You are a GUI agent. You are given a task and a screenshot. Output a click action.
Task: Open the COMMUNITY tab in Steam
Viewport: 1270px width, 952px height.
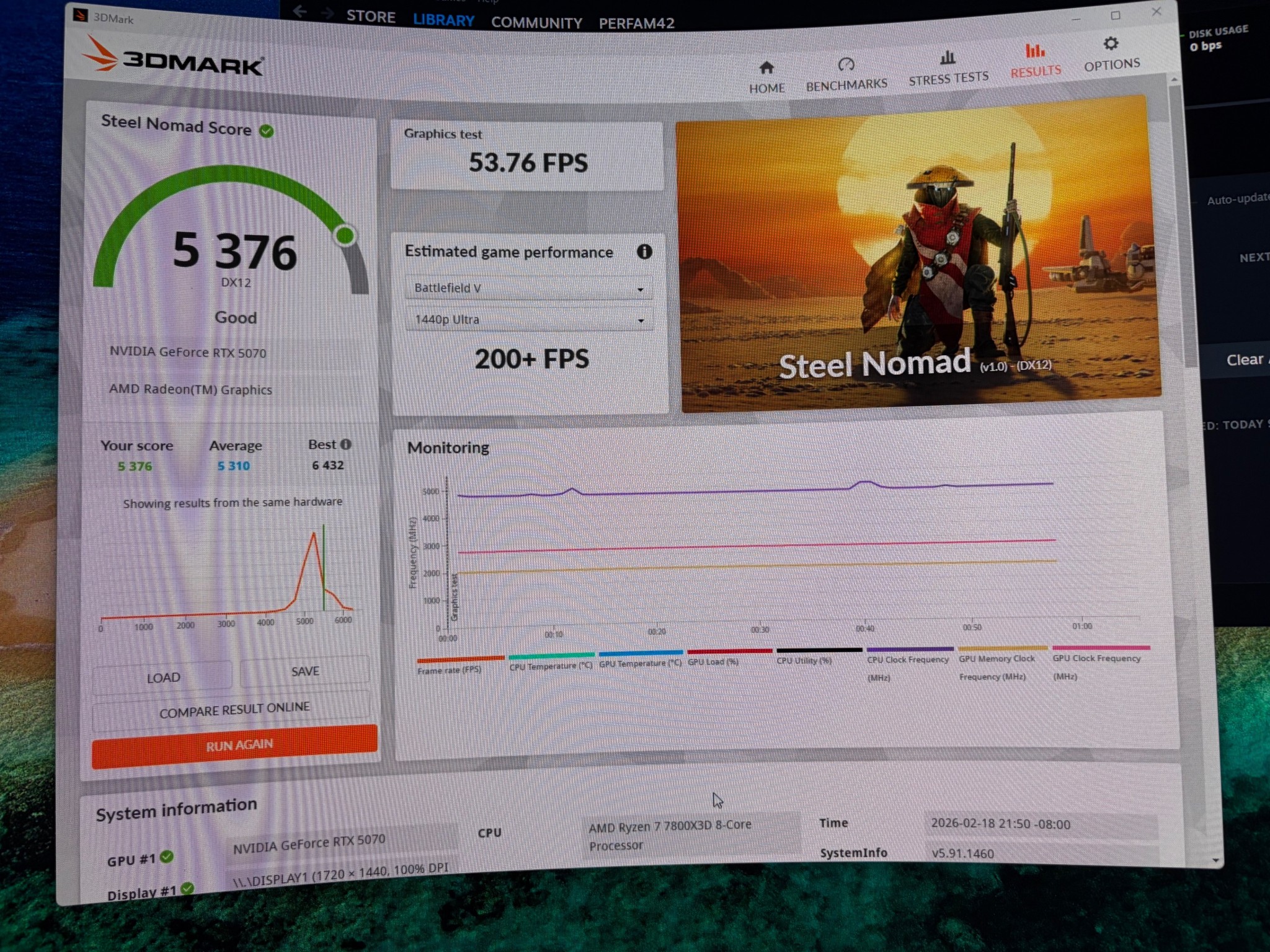click(x=536, y=23)
